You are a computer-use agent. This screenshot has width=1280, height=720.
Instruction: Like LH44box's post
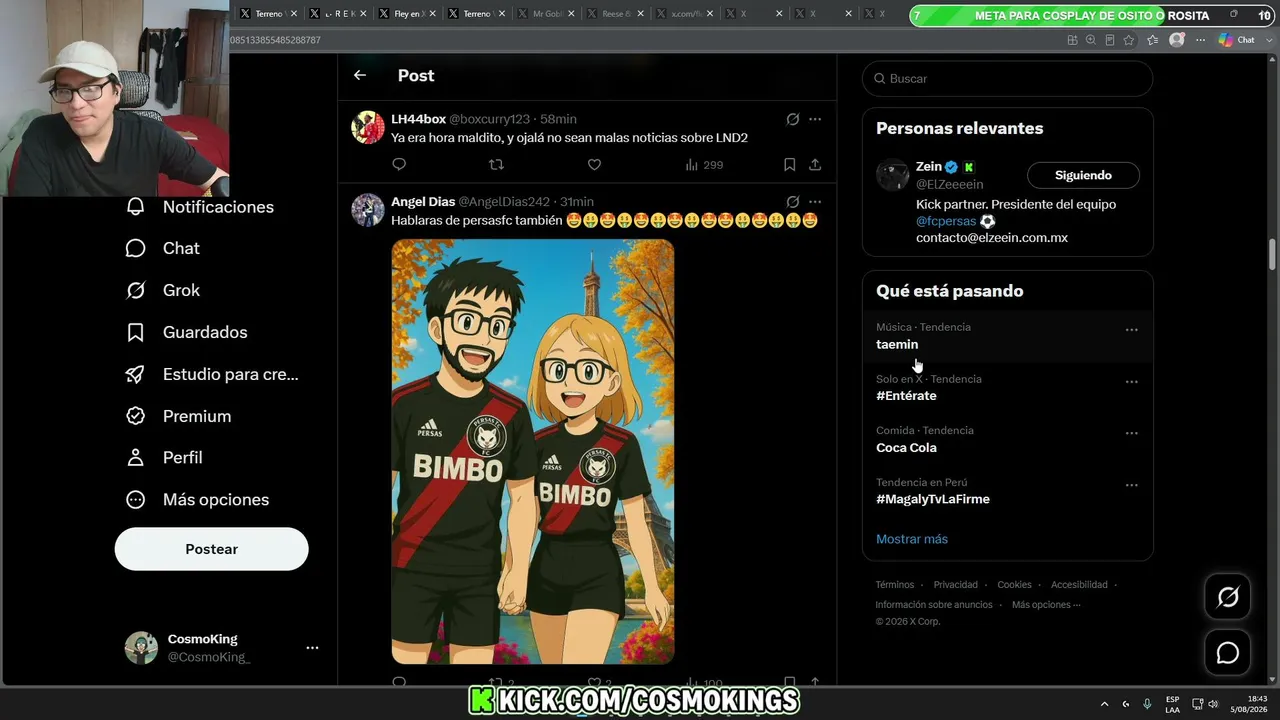594,164
